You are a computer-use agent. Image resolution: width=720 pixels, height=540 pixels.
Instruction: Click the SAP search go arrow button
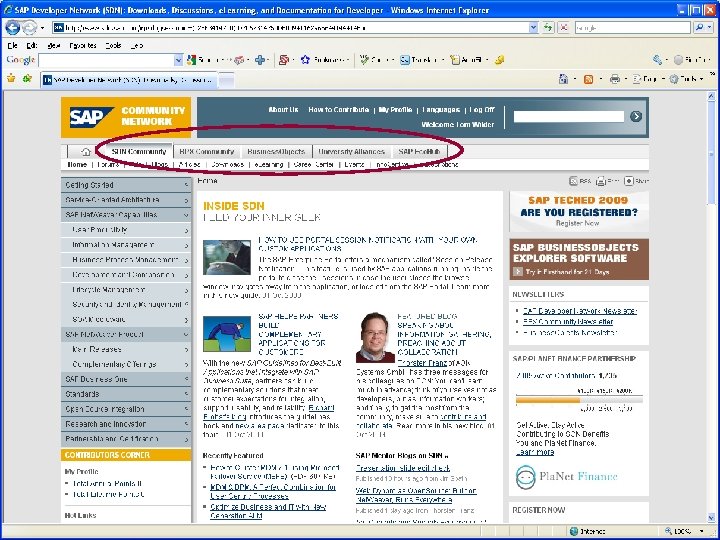pos(636,116)
